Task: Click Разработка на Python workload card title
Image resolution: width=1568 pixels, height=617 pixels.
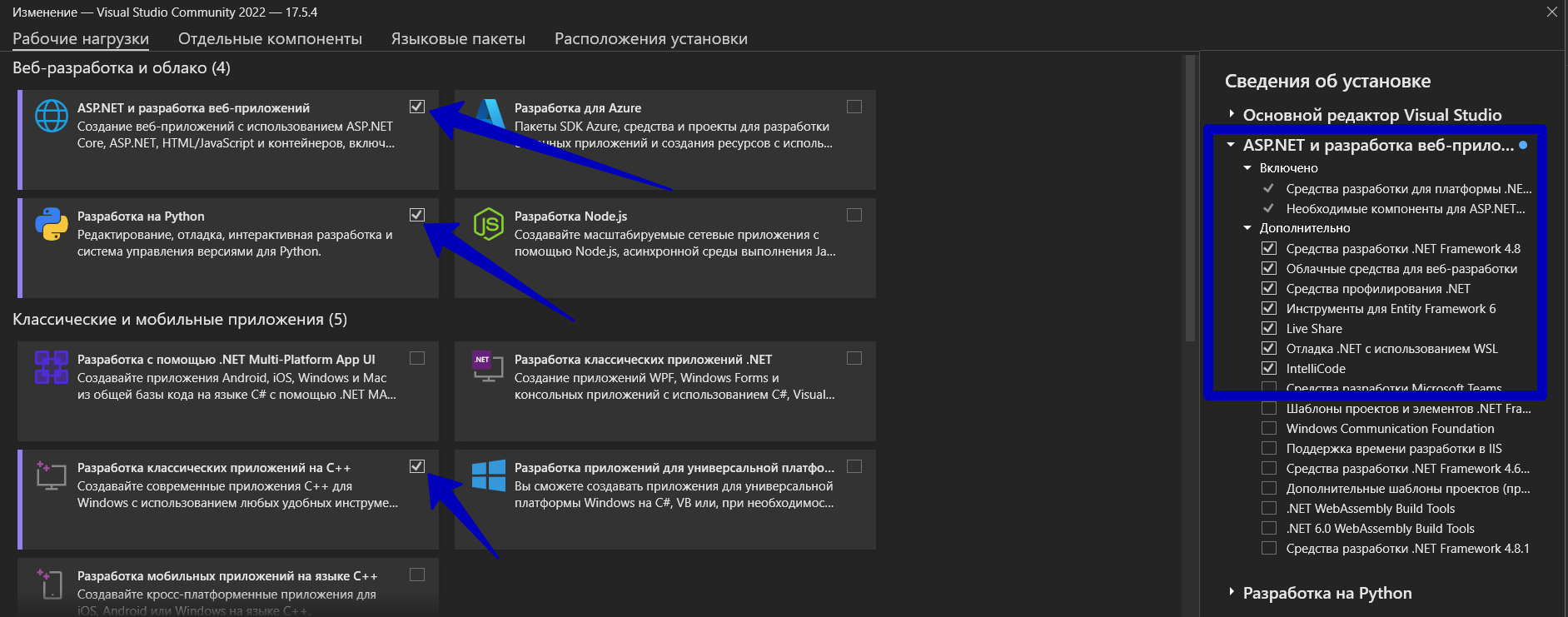Action: coord(141,216)
